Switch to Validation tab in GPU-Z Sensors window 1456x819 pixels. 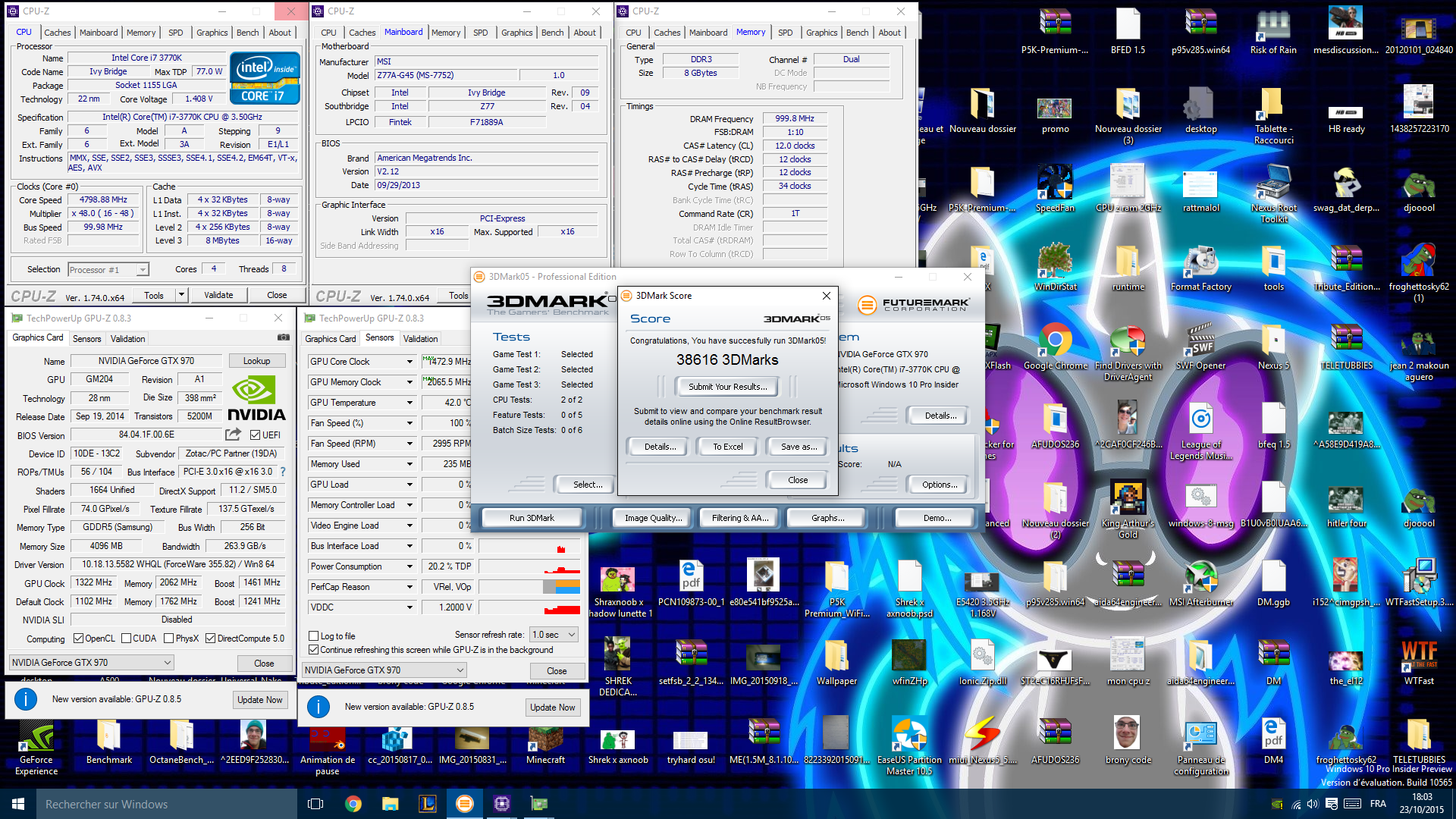tap(420, 339)
